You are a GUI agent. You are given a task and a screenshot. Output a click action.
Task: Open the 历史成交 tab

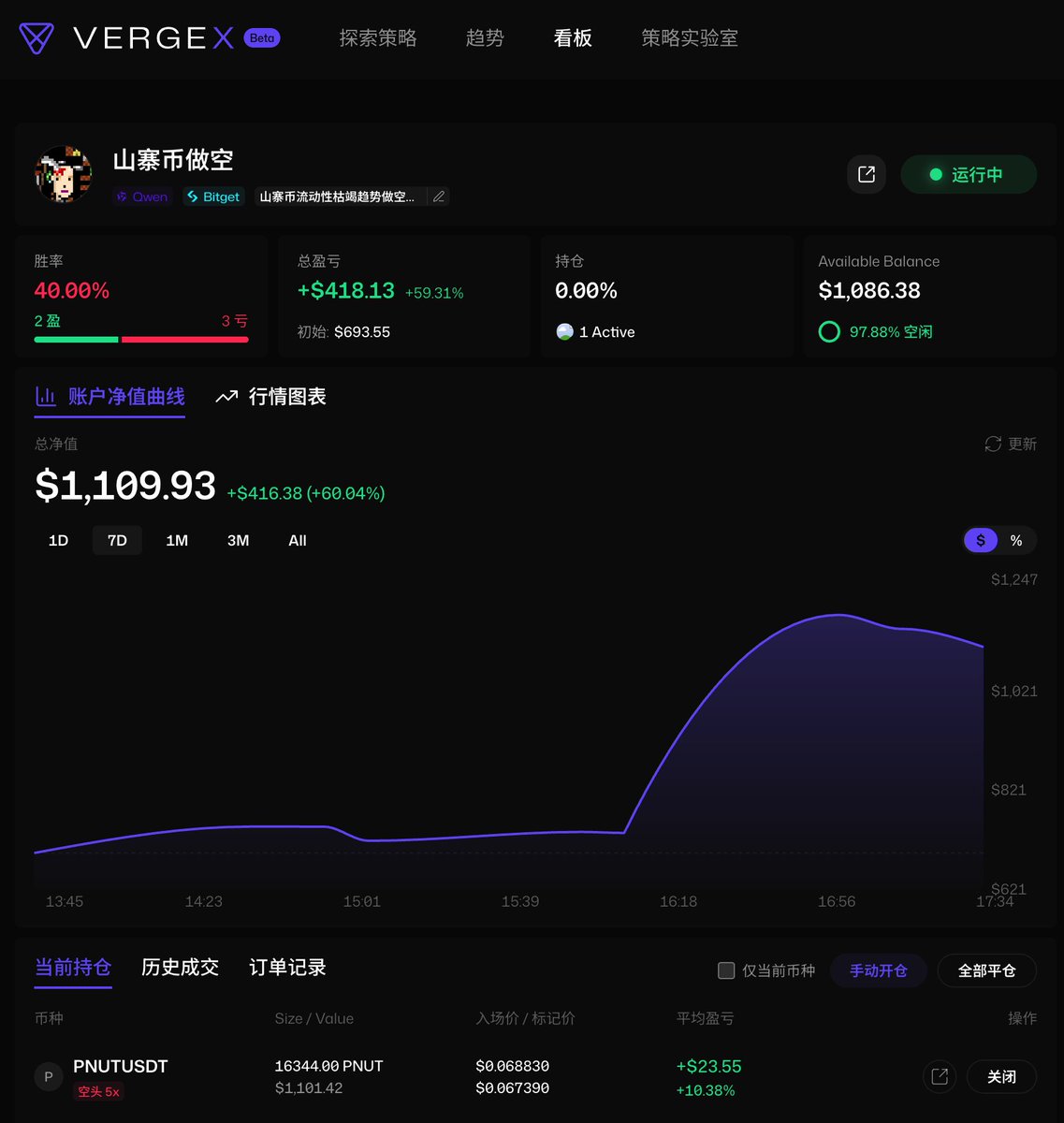pos(180,968)
